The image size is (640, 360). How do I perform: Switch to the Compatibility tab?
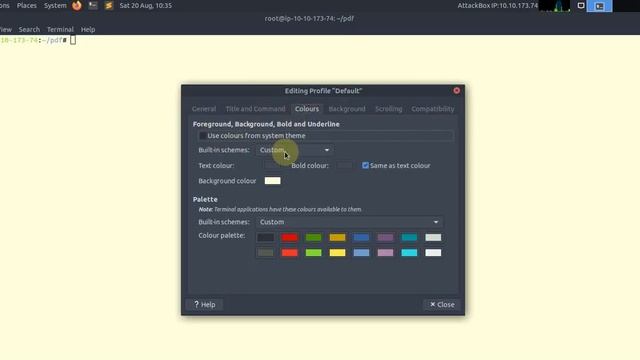coord(433,109)
